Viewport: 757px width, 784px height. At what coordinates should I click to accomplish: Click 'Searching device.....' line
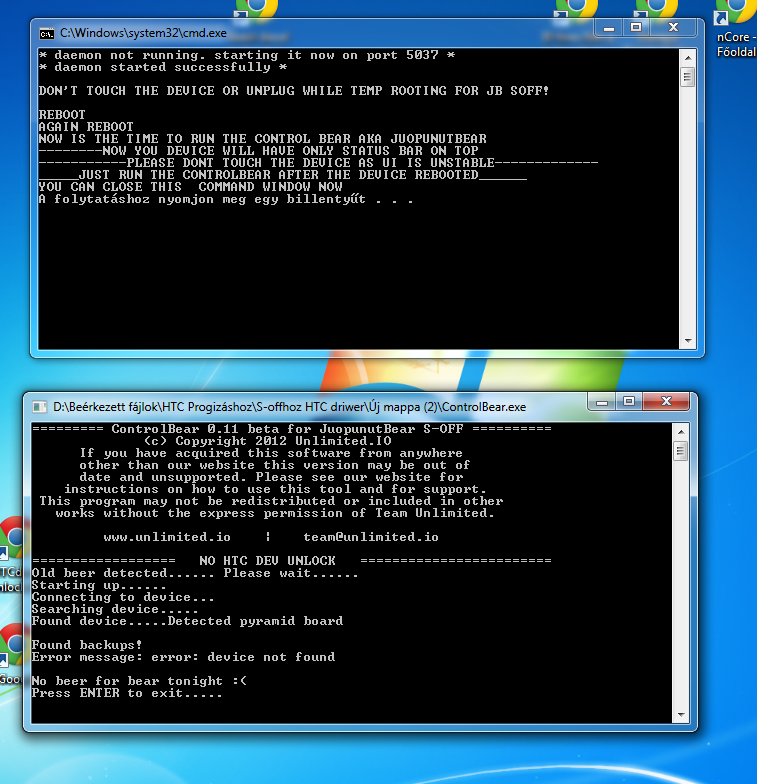(x=115, y=609)
